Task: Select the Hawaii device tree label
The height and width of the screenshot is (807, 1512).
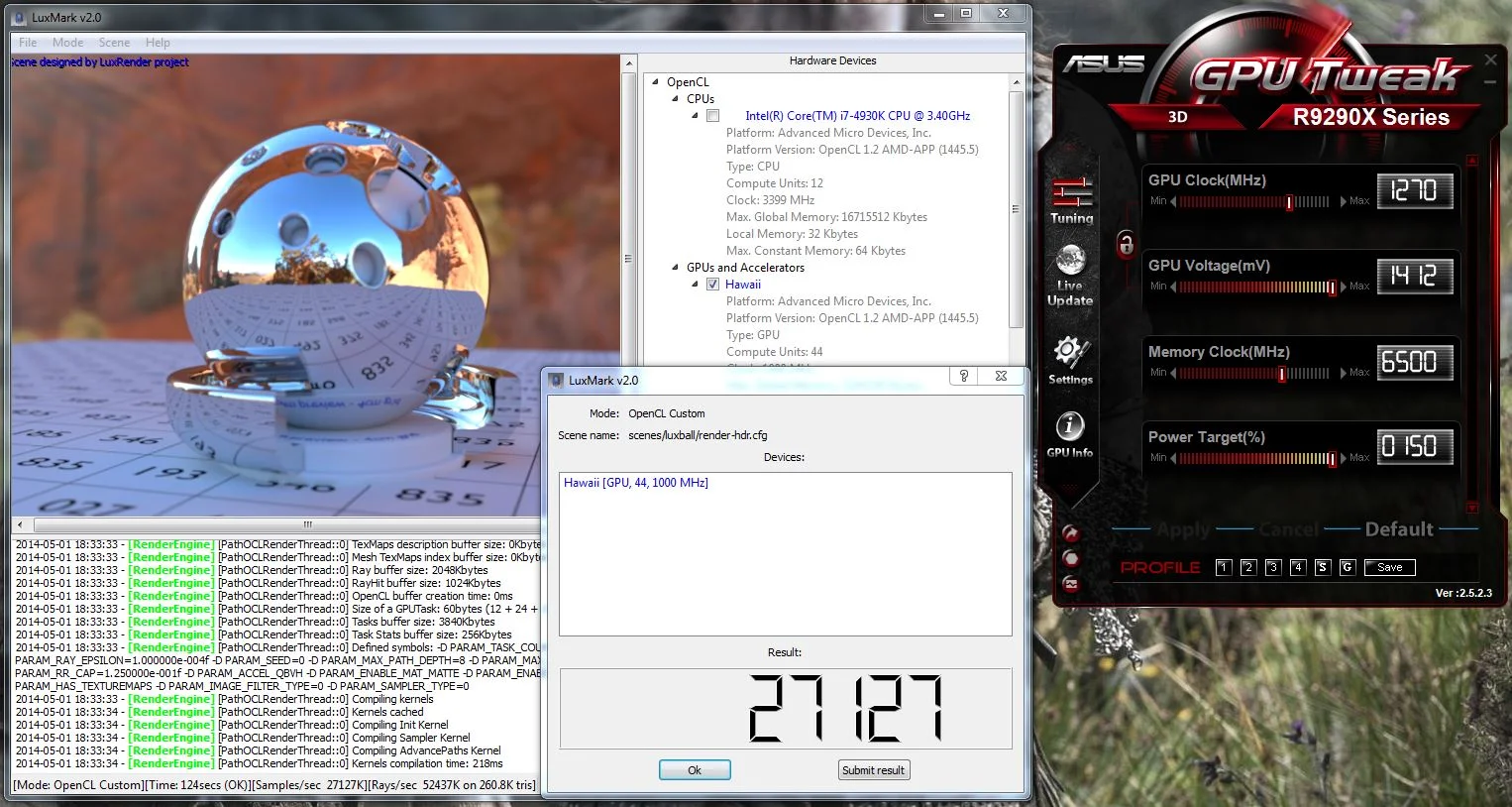Action: point(743,285)
